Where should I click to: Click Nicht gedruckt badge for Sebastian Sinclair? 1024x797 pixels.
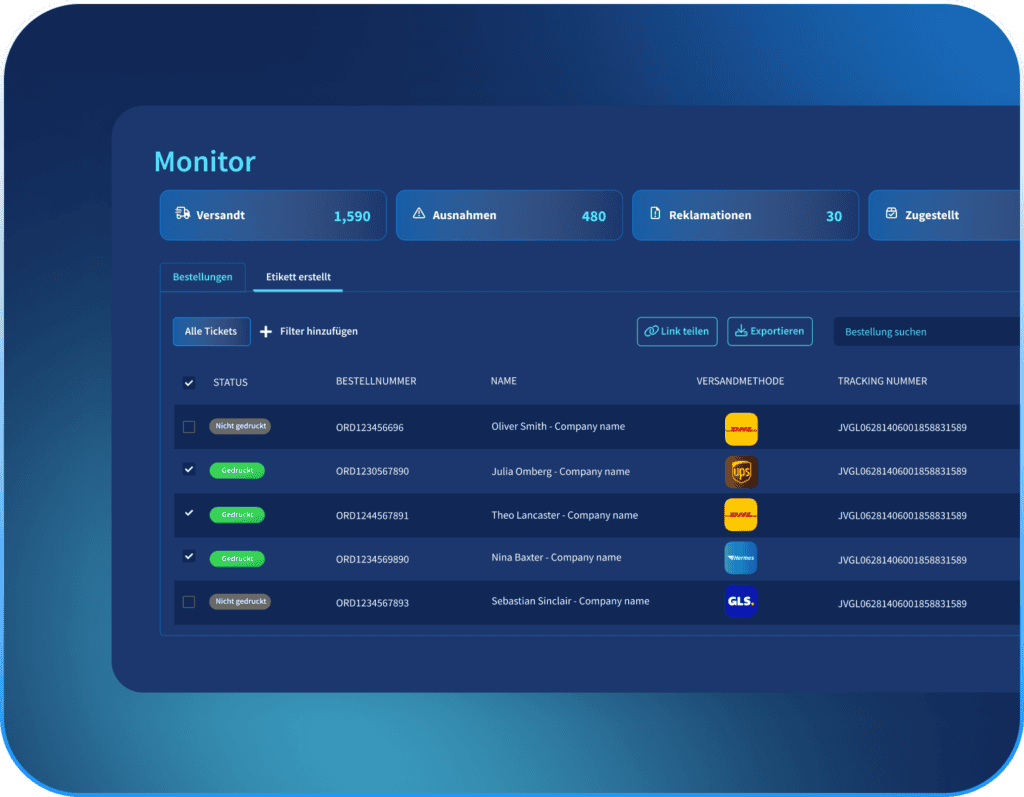pos(240,601)
